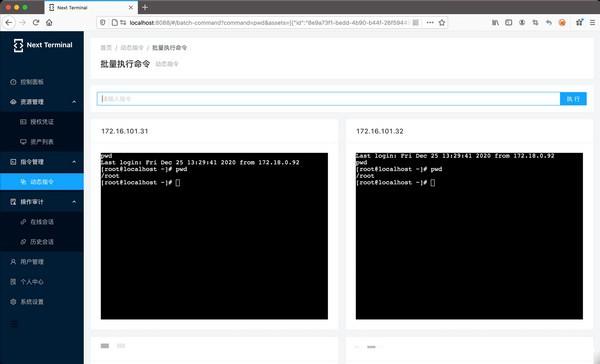The height and width of the screenshot is (364, 600).
Task: Collapse the sidebar with the bottom hamburger icon
Action: coord(13,325)
